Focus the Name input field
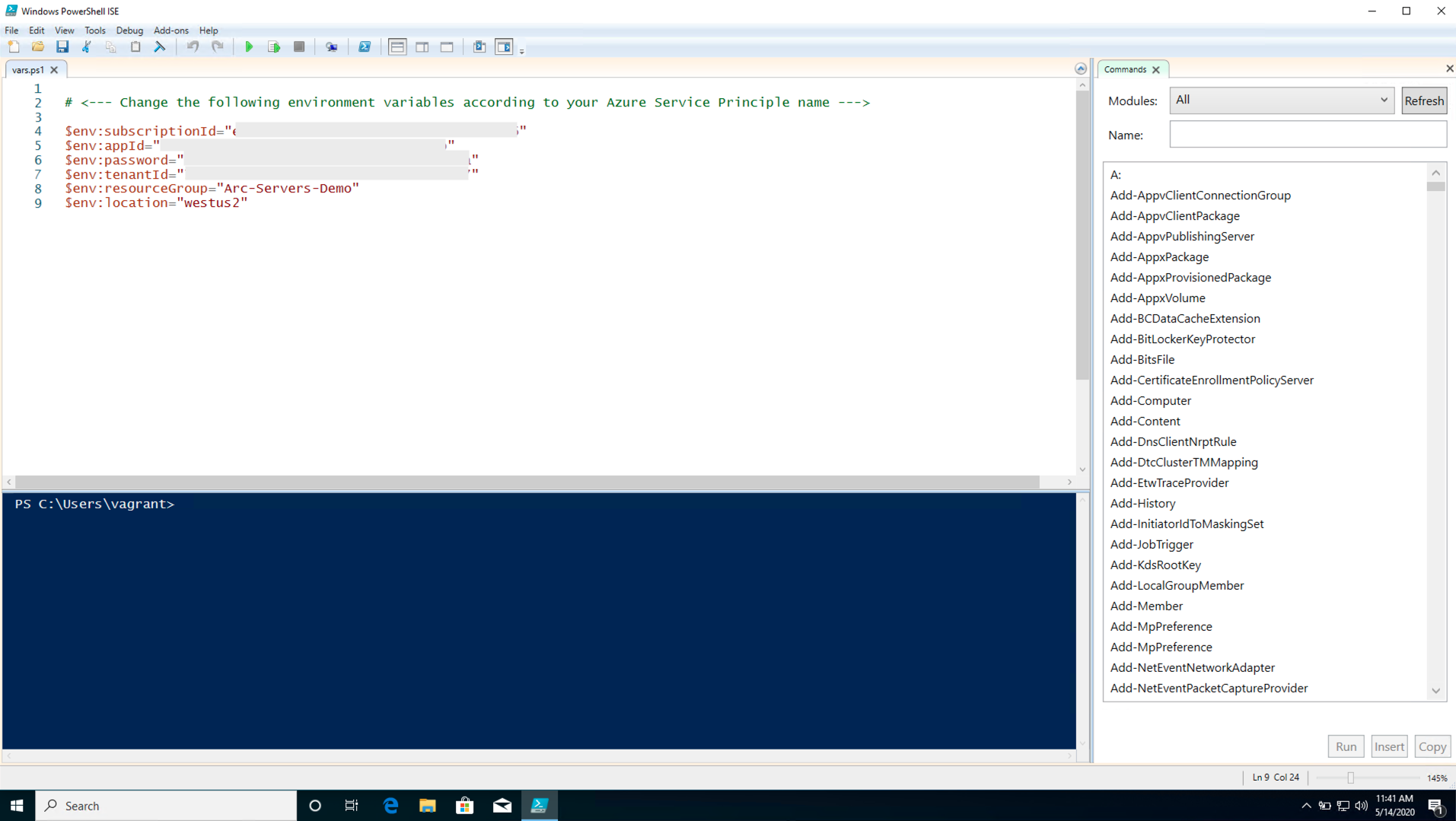 click(1308, 135)
